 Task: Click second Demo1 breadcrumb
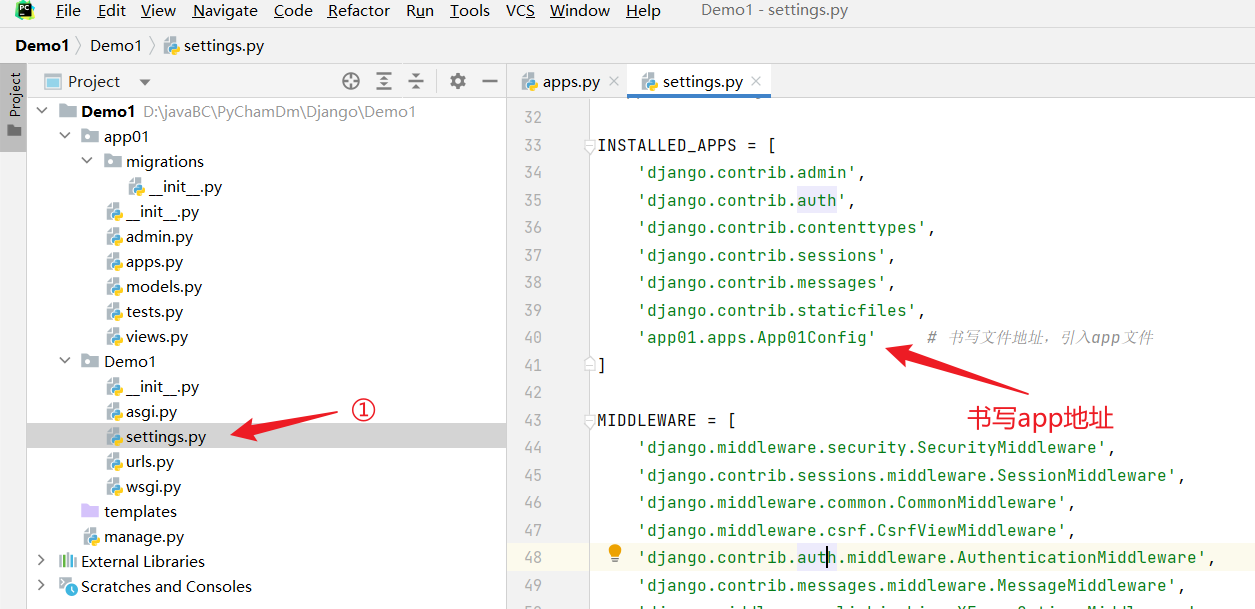116,45
